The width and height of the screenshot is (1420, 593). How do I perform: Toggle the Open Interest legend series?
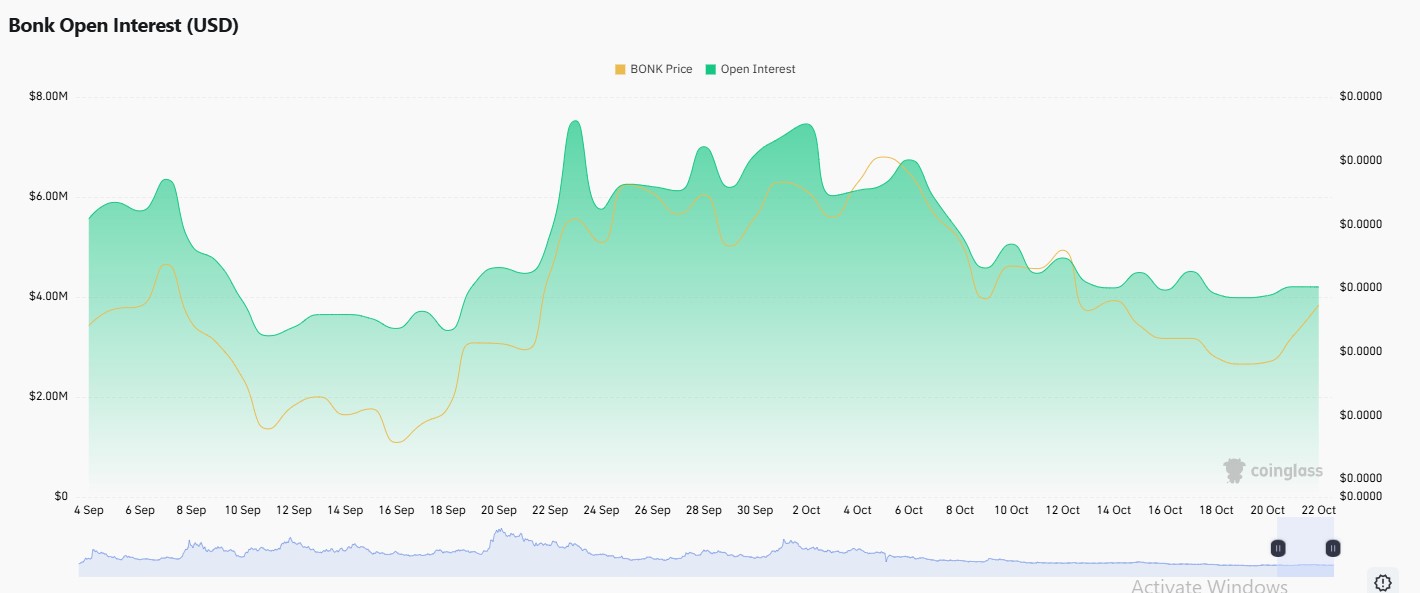pyautogui.click(x=750, y=69)
